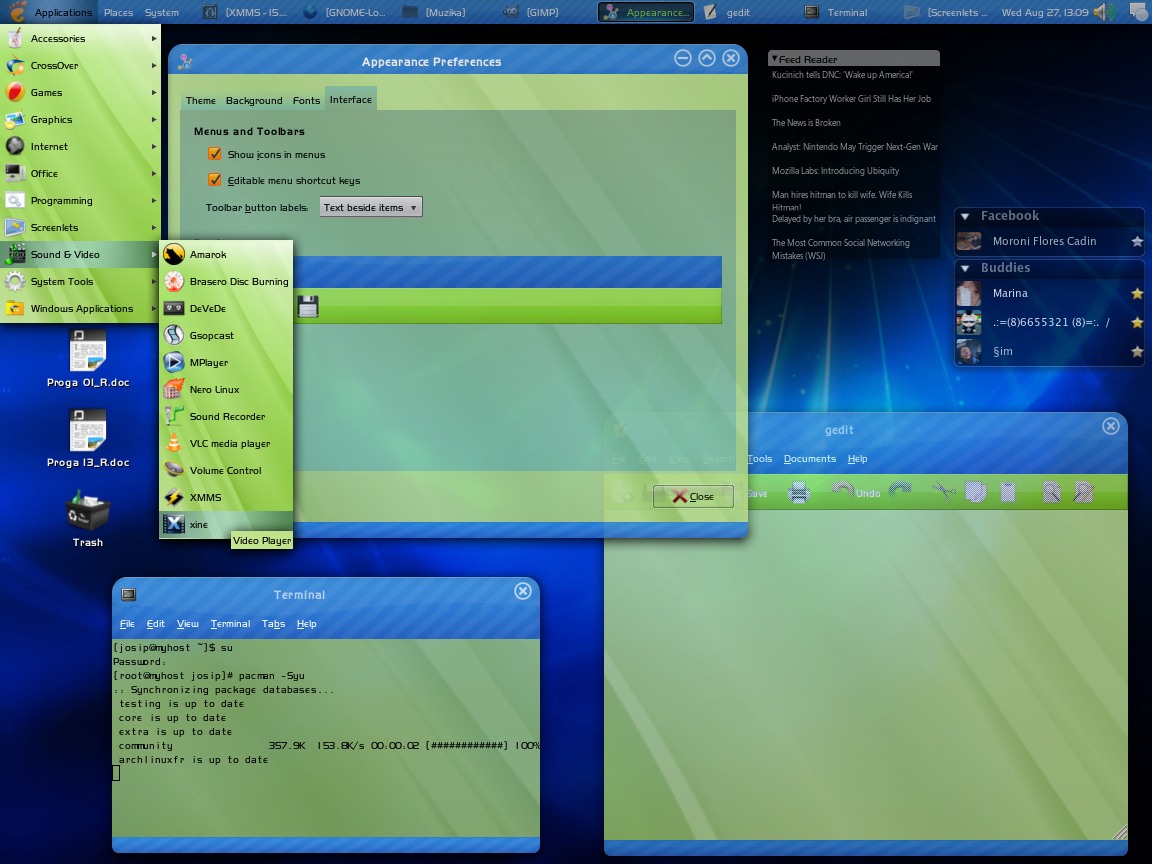Image resolution: width=1152 pixels, height=864 pixels.
Task: Click Moroni Flores Cadin's avatar picture
Action: click(968, 241)
